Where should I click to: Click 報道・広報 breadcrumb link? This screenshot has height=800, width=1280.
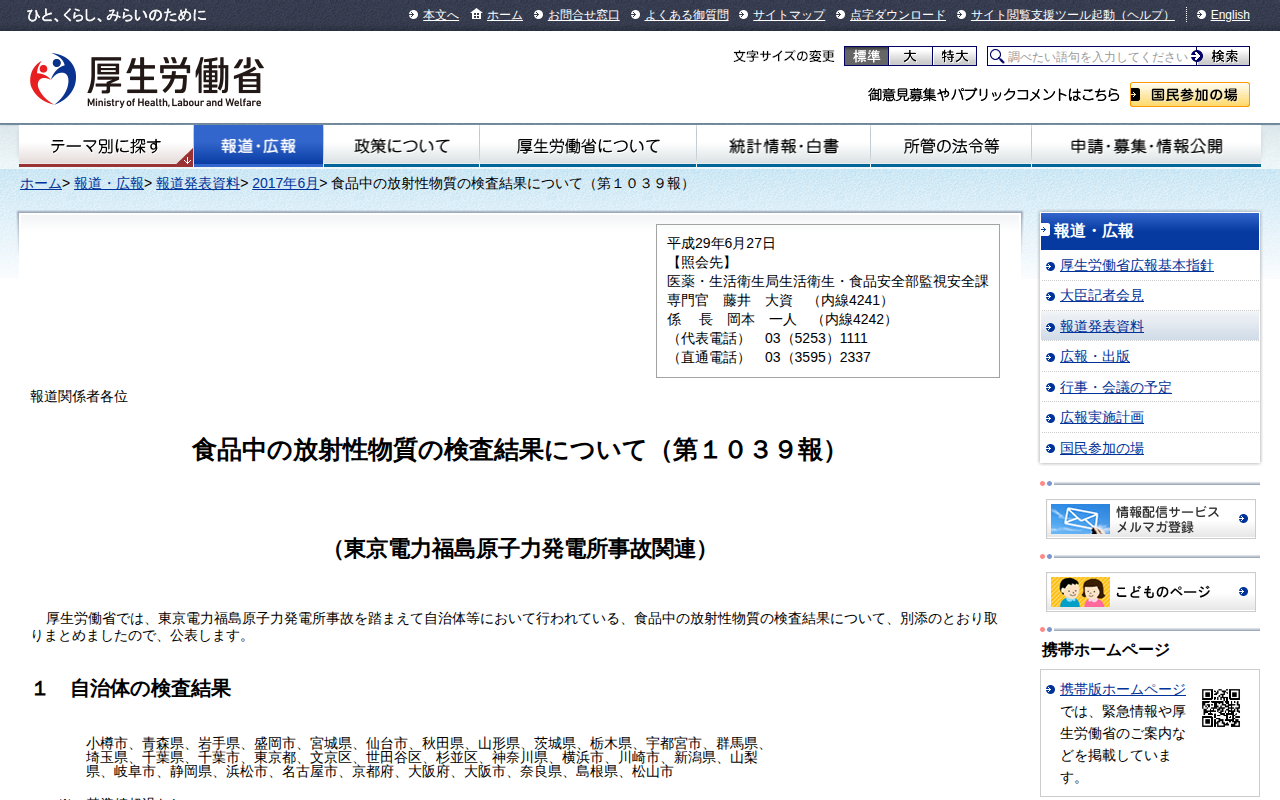pos(109,184)
